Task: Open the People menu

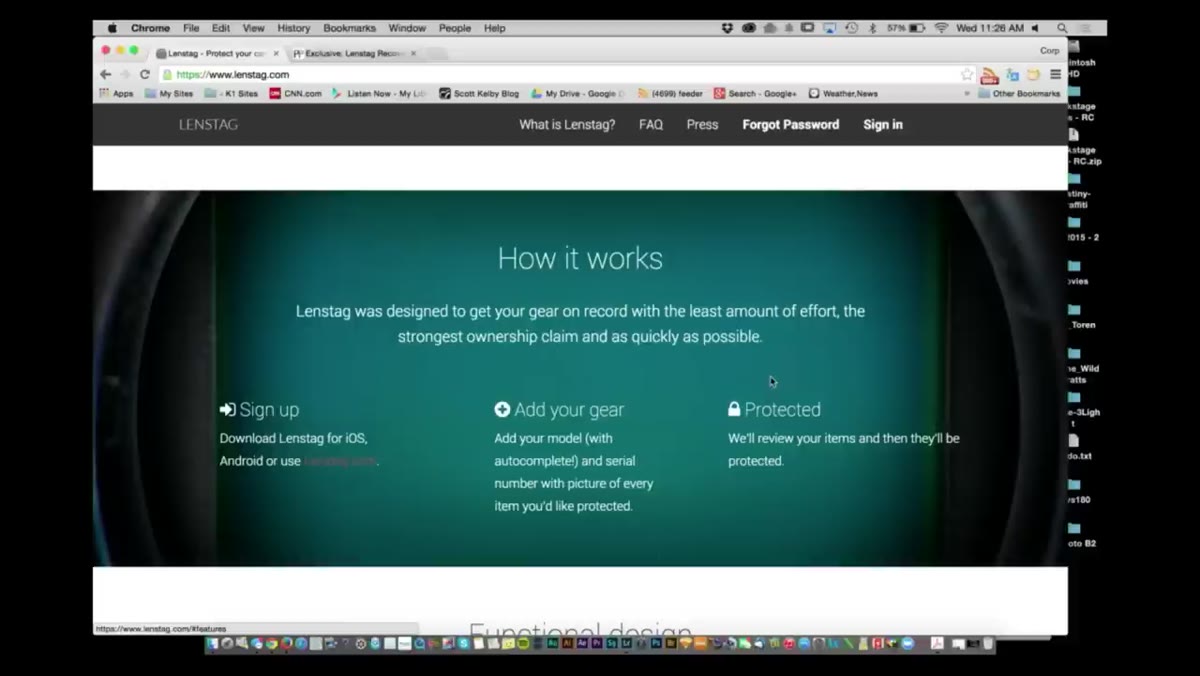Action: [x=455, y=28]
